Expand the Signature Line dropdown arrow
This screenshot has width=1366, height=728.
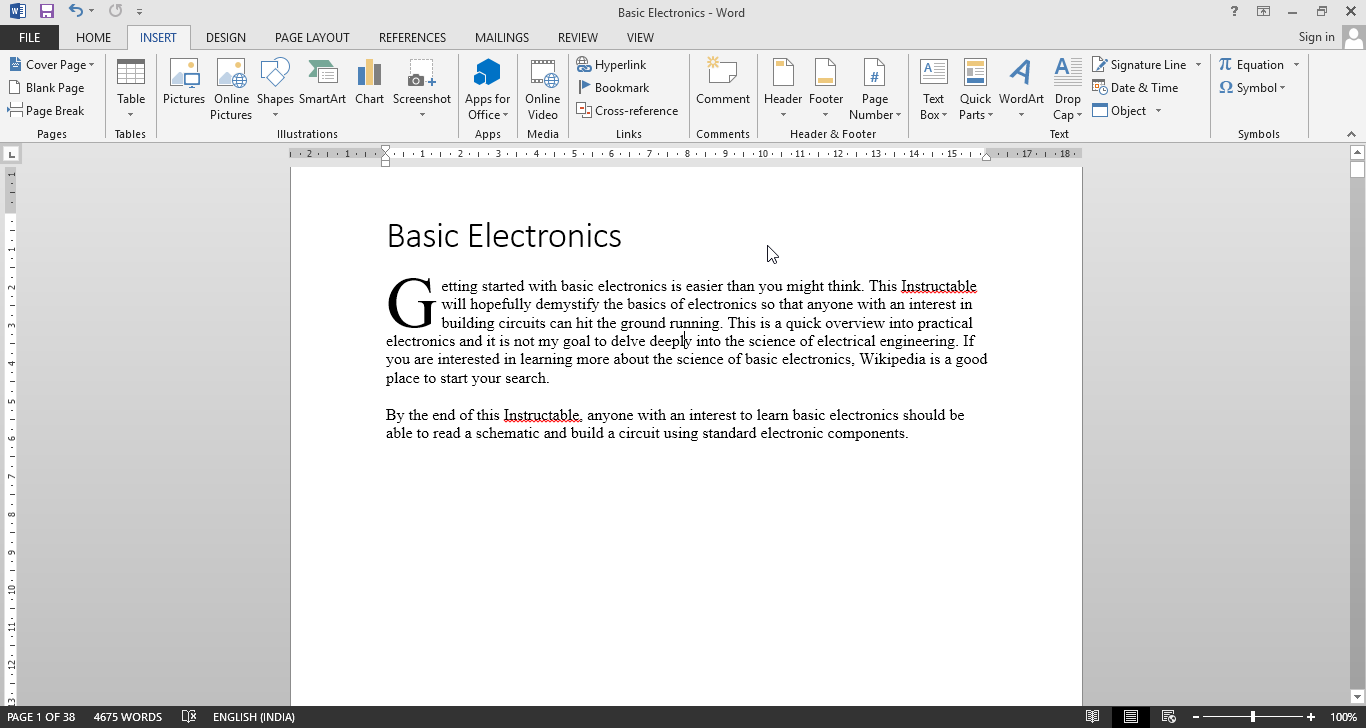[1198, 65]
